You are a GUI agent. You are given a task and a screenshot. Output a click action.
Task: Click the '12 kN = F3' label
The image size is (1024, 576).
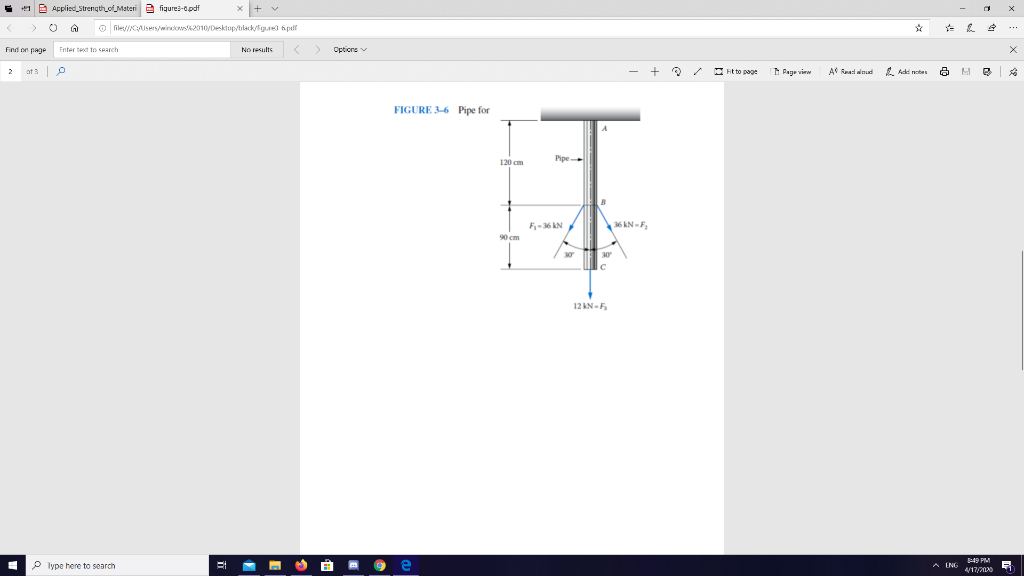(x=590, y=306)
